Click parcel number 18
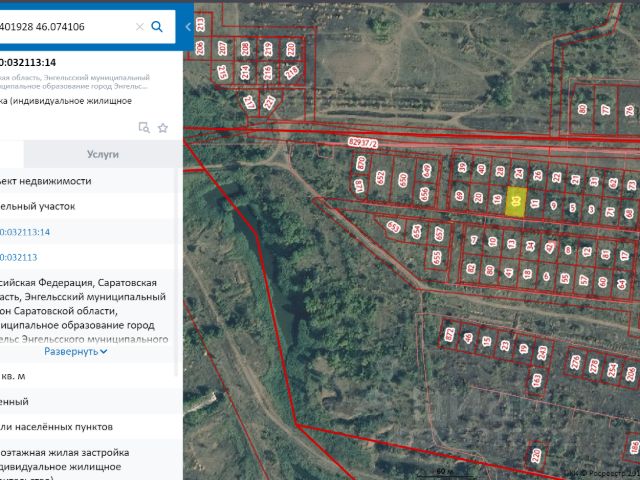 [527, 274]
